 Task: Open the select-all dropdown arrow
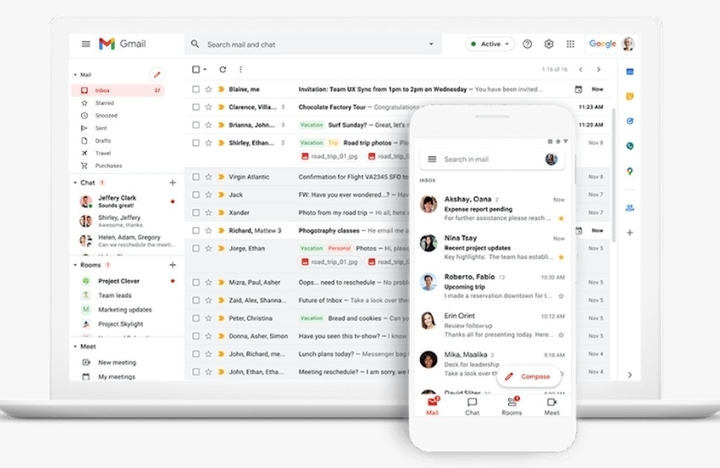coord(205,69)
